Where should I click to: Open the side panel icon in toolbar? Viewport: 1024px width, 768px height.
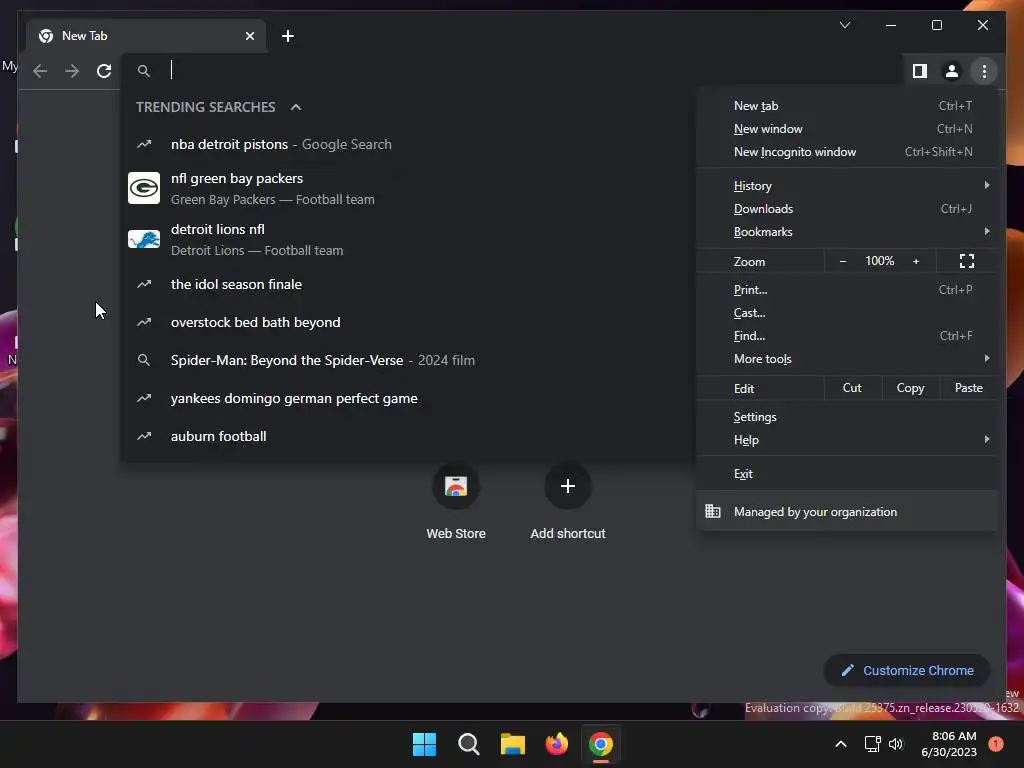920,71
